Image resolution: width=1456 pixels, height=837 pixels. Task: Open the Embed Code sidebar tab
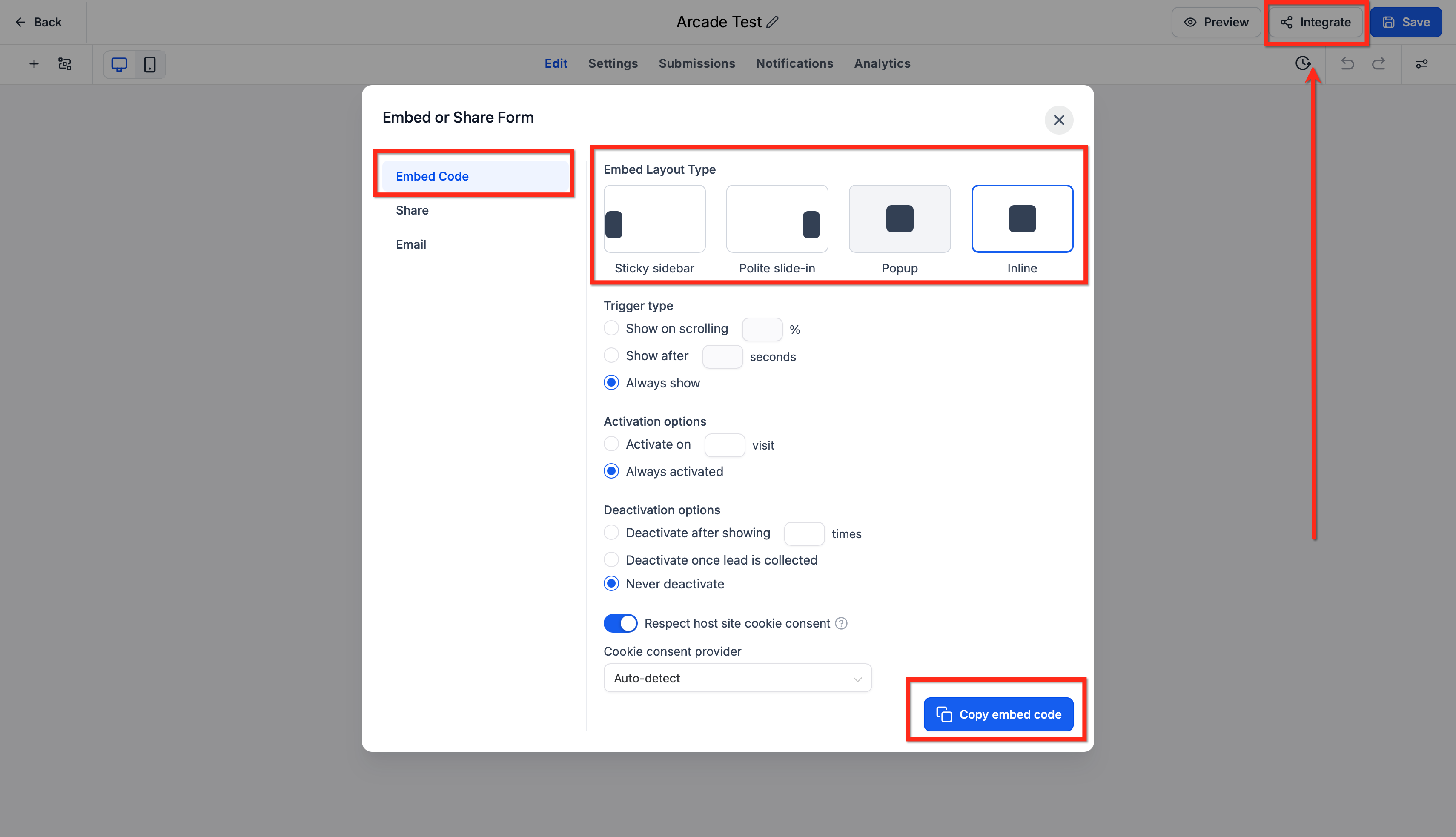[x=475, y=177]
